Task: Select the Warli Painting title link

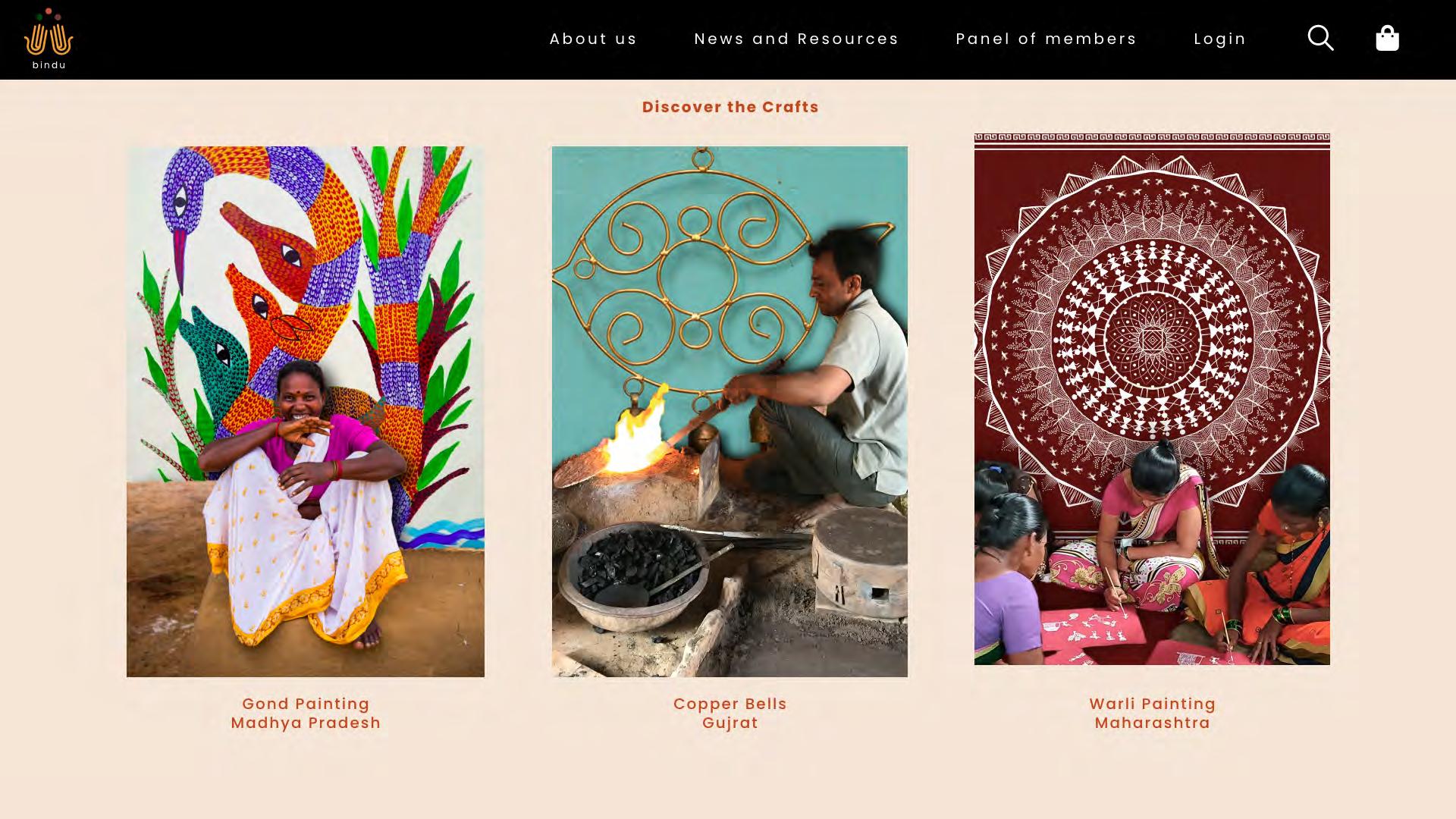Action: click(1153, 704)
